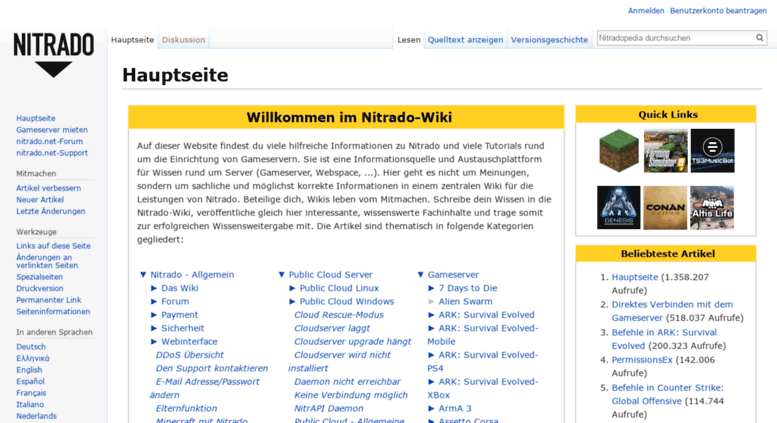Expand the Webinterface subcategory arrow
This screenshot has width=777, height=423.
pos(154,341)
